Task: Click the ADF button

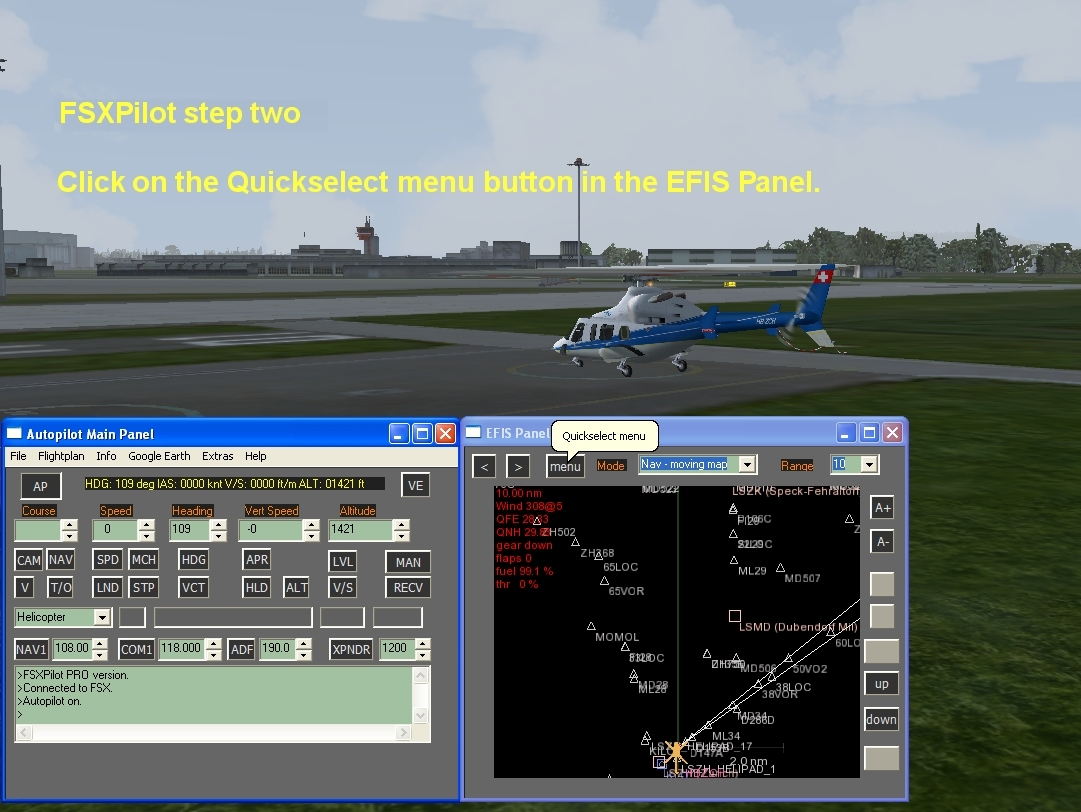Action: coord(241,649)
